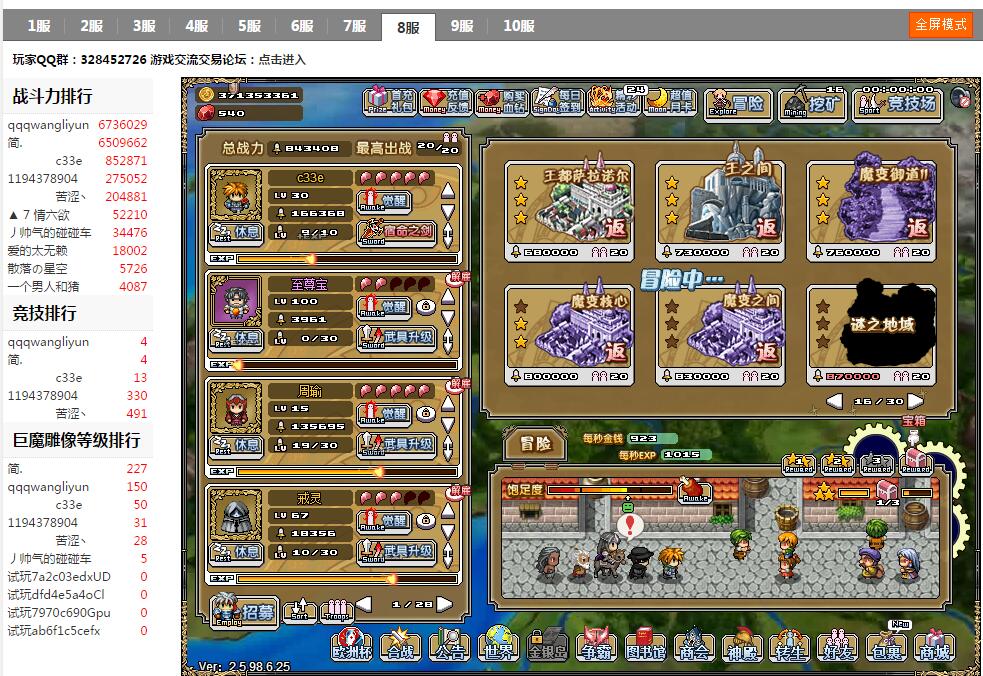The height and width of the screenshot is (676, 983).
Task: Open the 图书馆 library book icon
Action: (645, 643)
